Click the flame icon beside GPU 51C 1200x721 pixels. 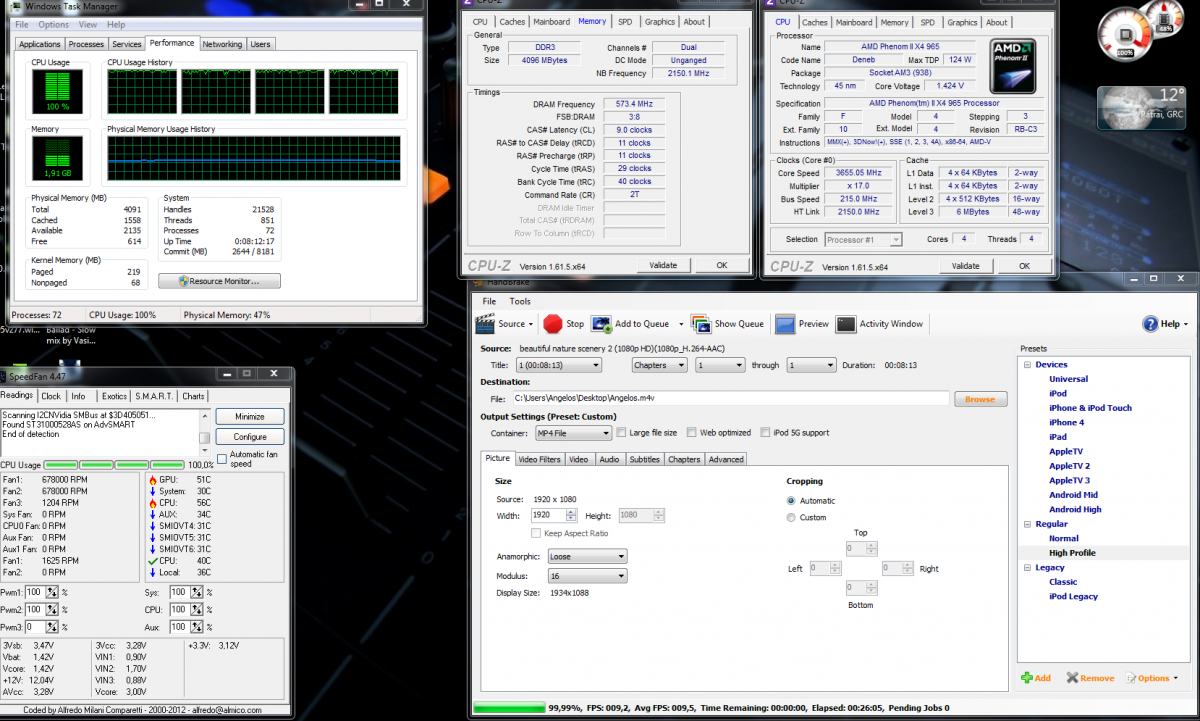(x=152, y=480)
